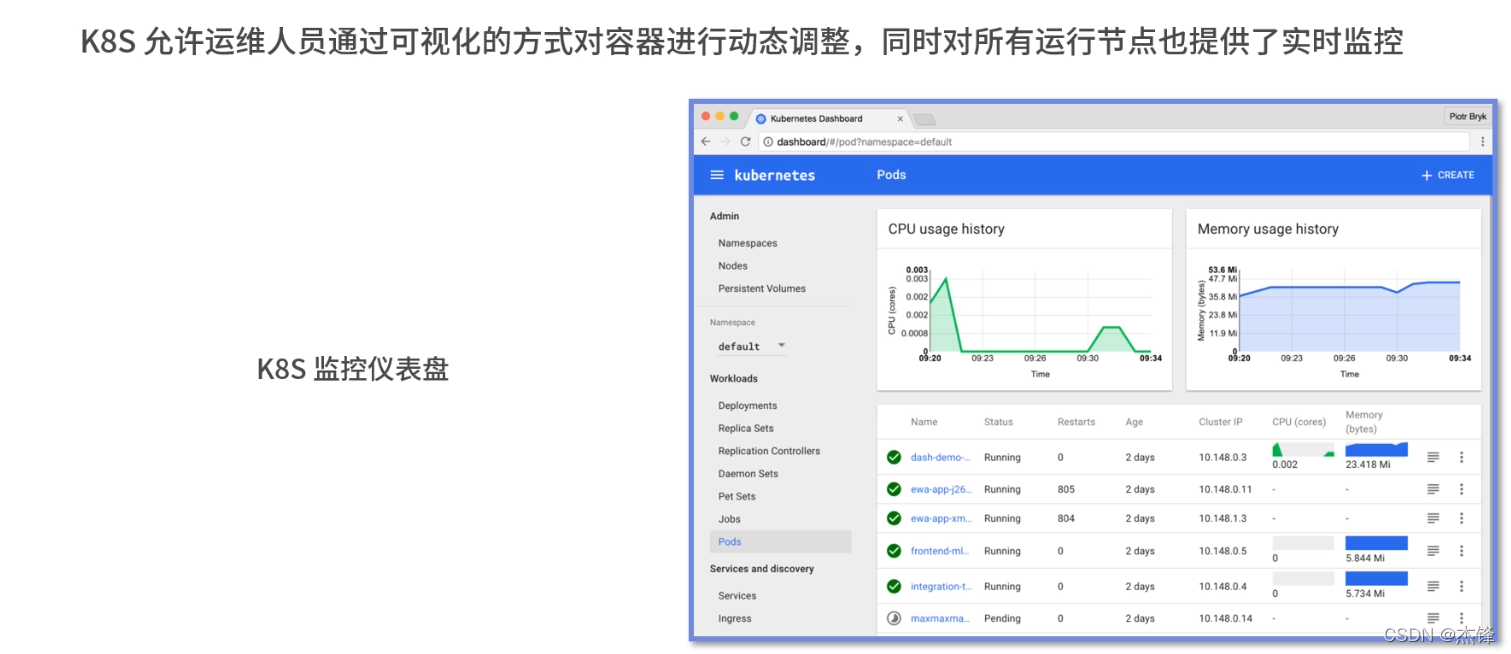This screenshot has height=654, width=1511.
Task: Open the Chrome three-dot menu
Action: [1483, 142]
